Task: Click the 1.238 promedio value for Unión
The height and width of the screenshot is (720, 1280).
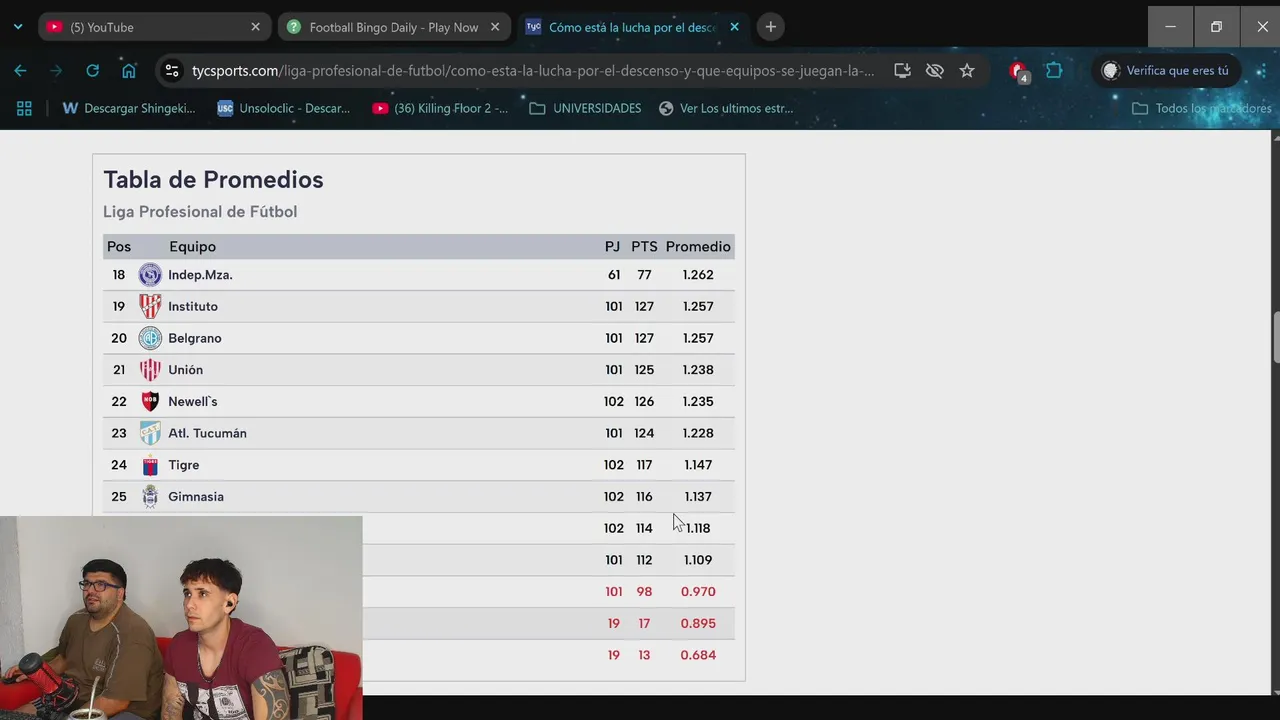Action: (698, 370)
